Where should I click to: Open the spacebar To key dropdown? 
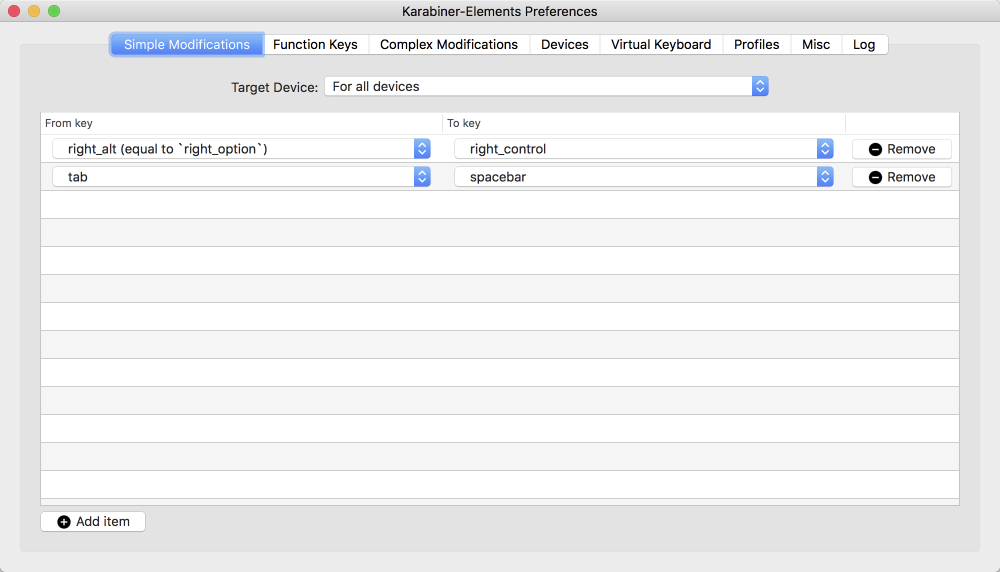[x=643, y=177]
